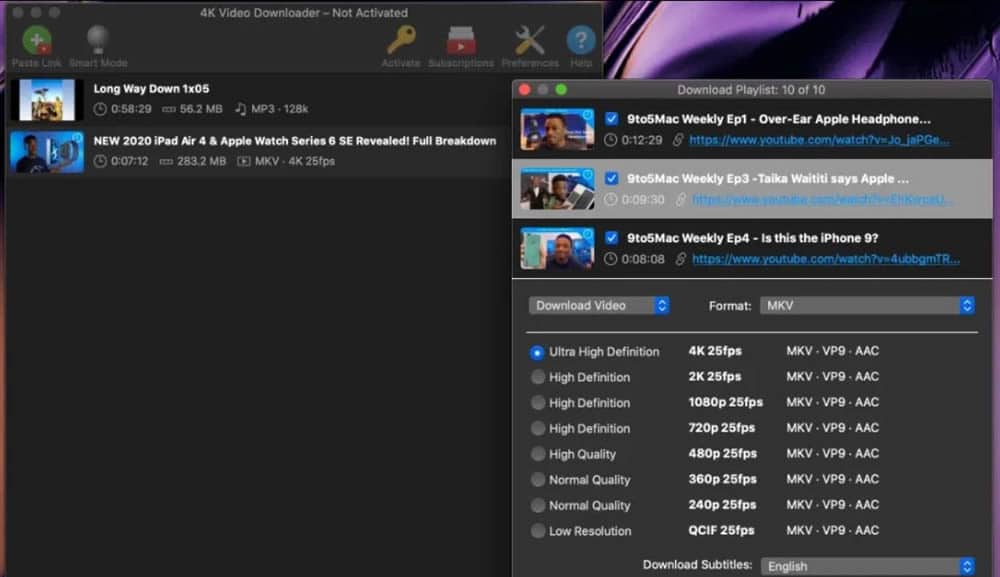Image resolution: width=1000 pixels, height=577 pixels.
Task: Open the Help question mark icon
Action: (x=580, y=40)
